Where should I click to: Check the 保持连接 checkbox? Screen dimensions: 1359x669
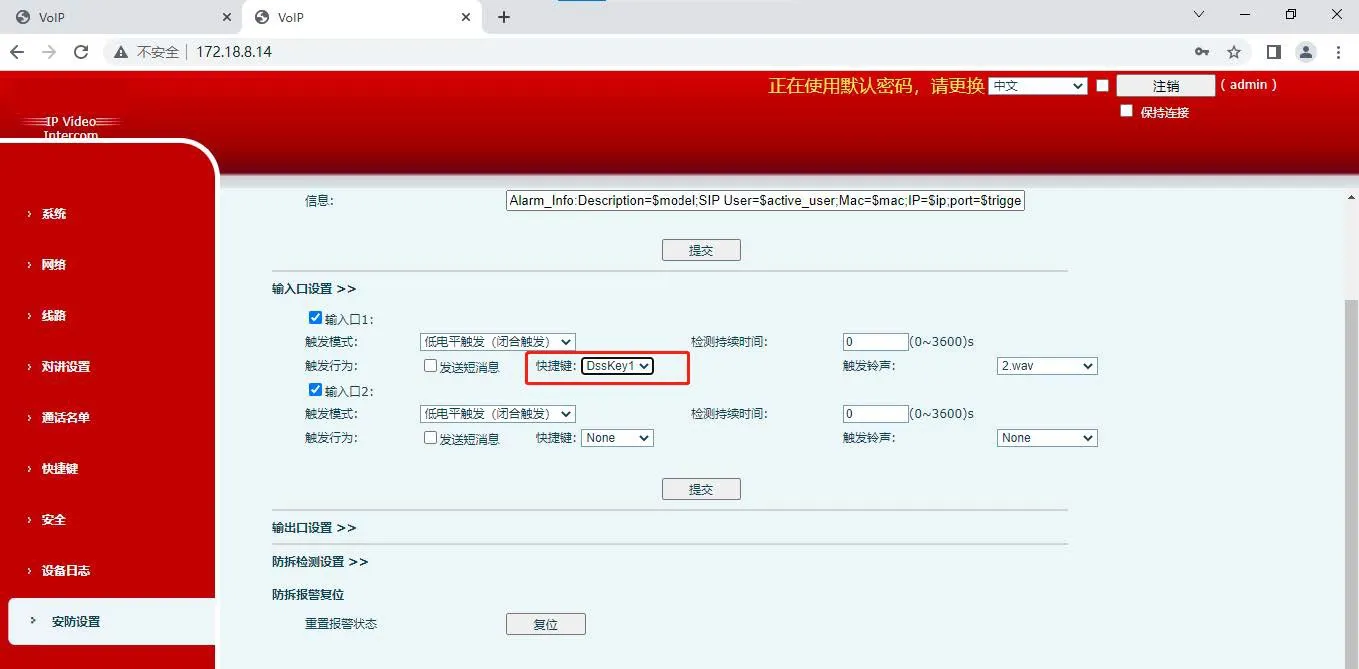point(1126,110)
